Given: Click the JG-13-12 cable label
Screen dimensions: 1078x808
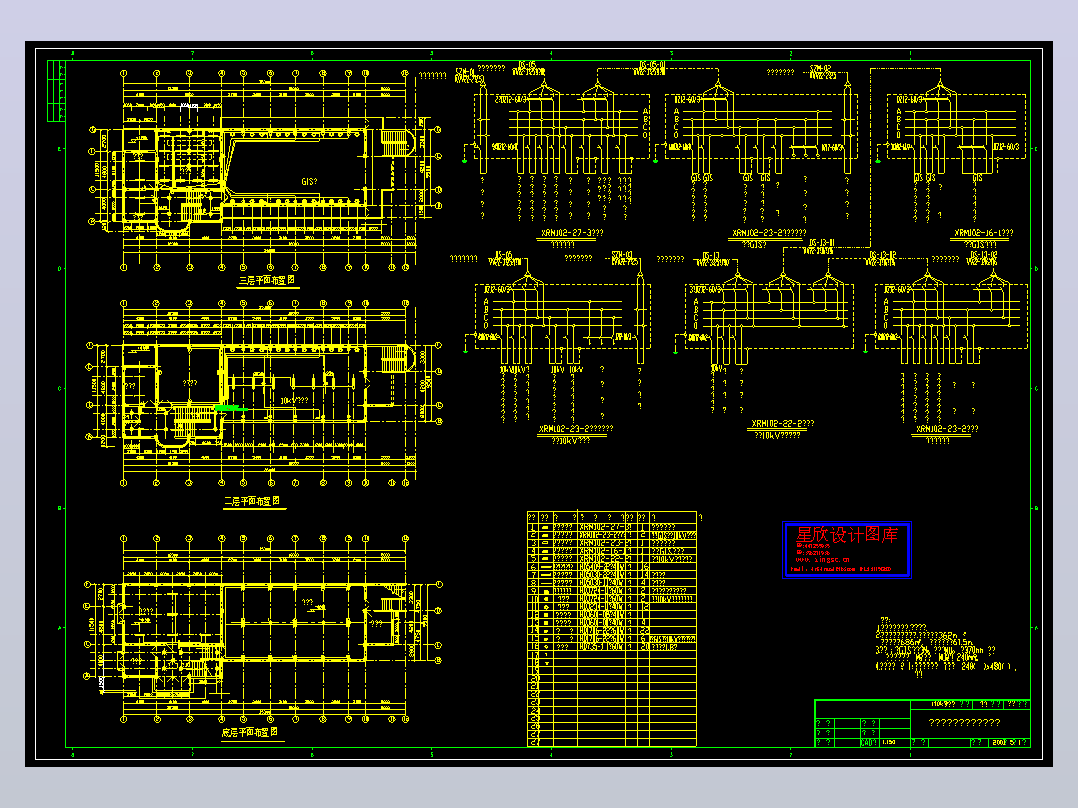Looking at the screenshot, I should 883,255.
